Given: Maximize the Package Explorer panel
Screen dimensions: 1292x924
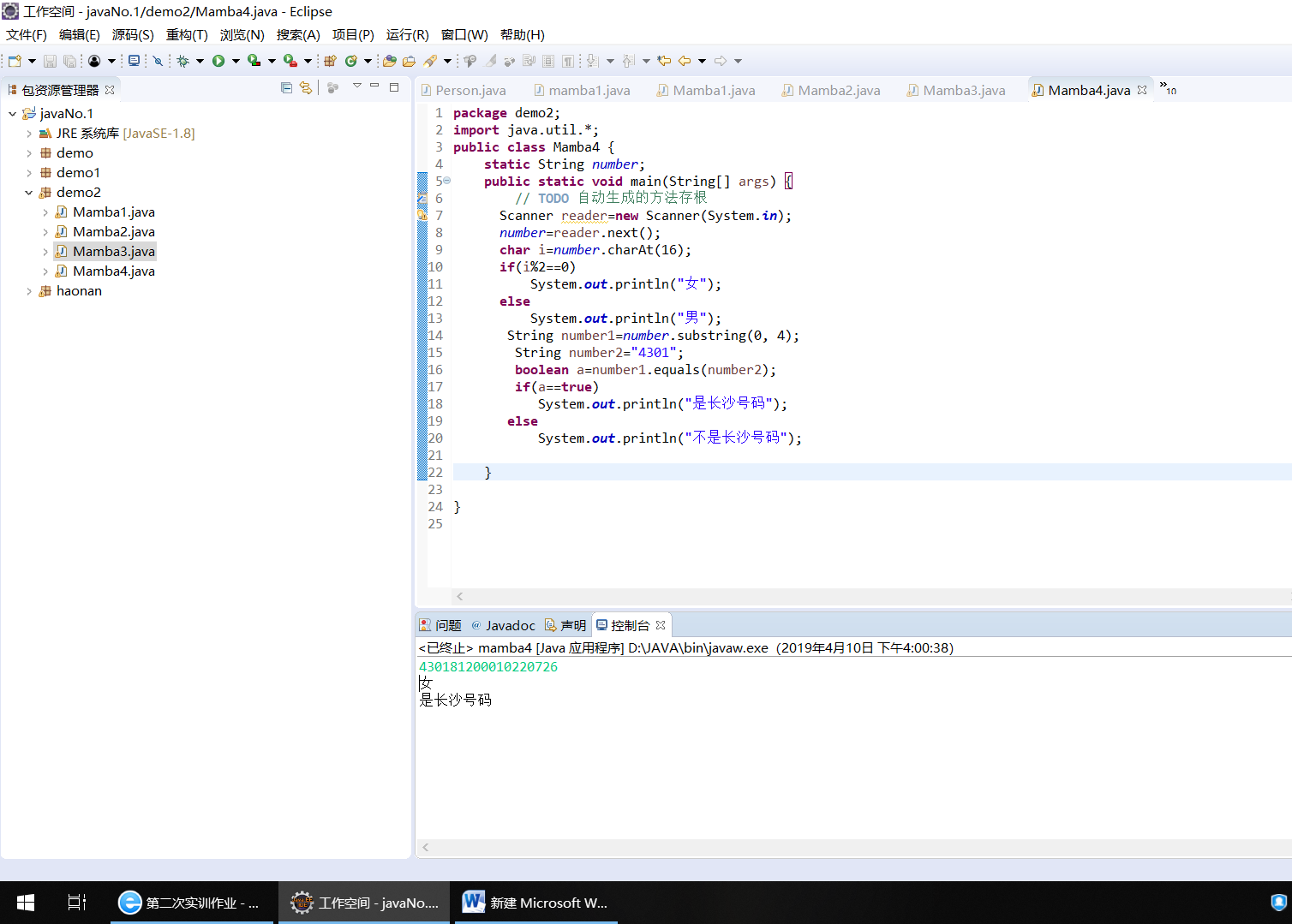Looking at the screenshot, I should click(394, 86).
